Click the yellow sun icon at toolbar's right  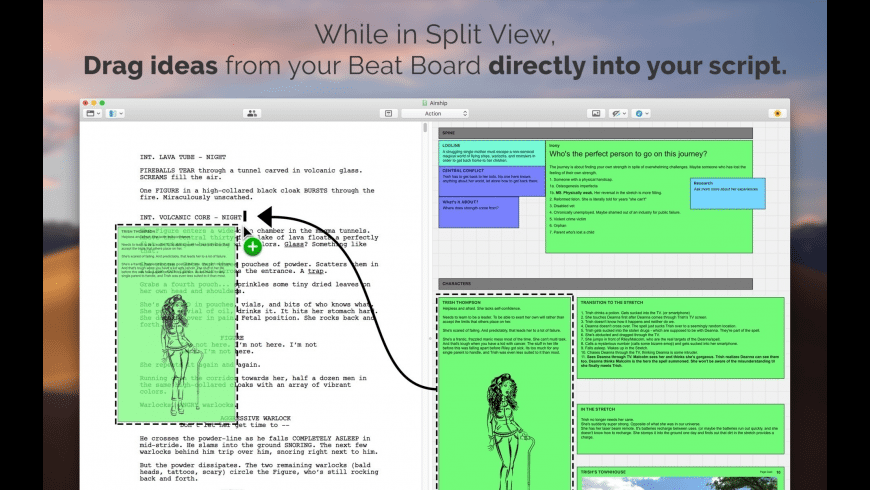(x=777, y=113)
